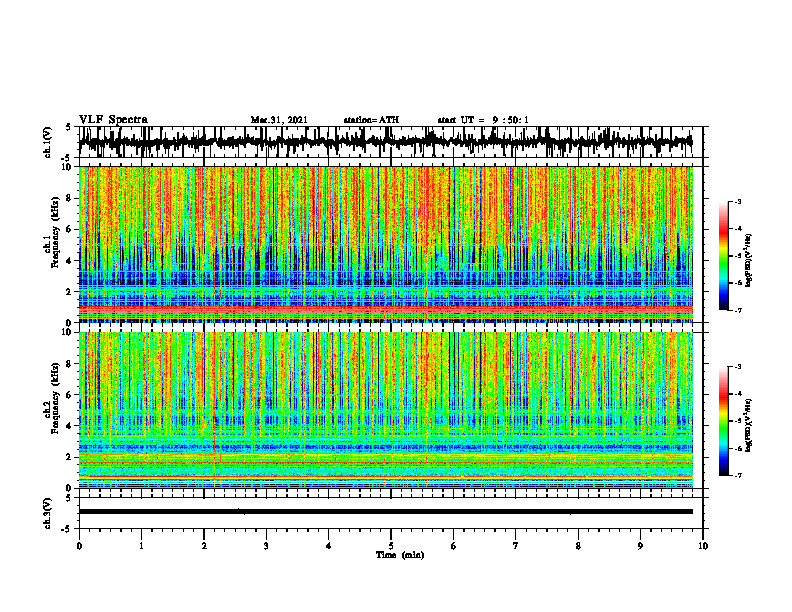Click the ch.1 frequency axis tick "4"
792x612 pixels.
click(x=70, y=261)
